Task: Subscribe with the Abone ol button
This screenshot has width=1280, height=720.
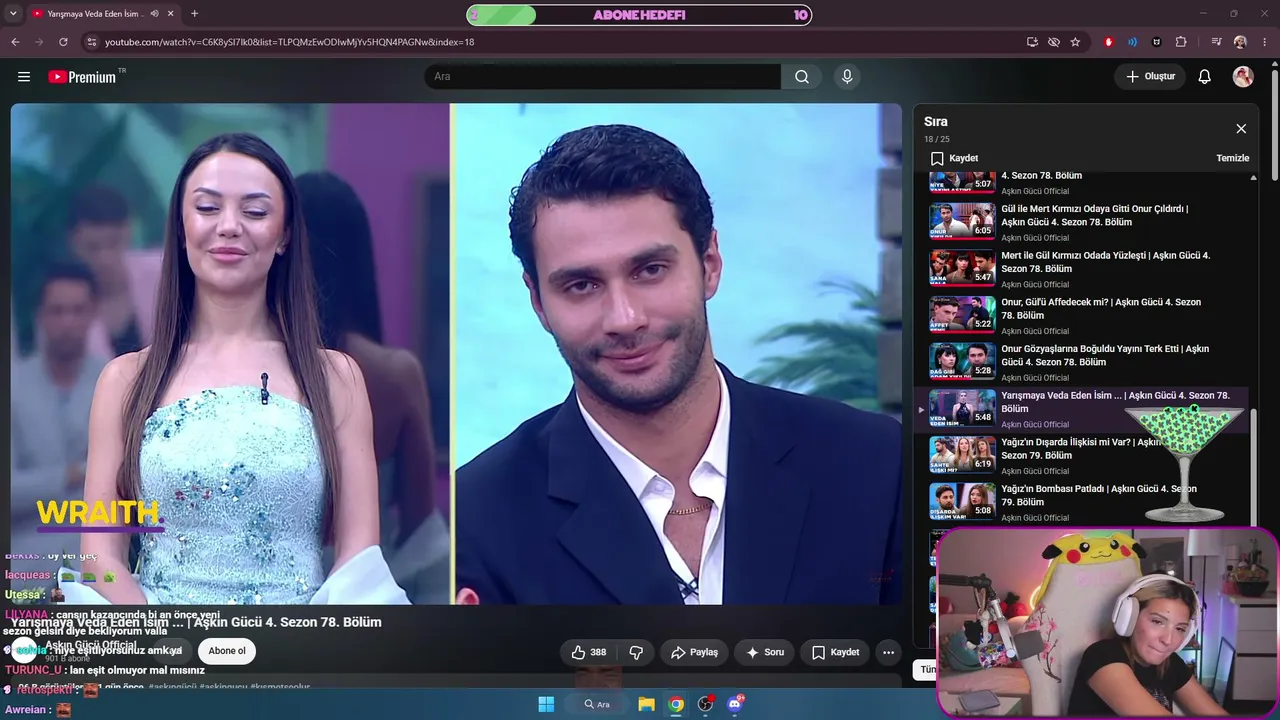Action: (x=227, y=651)
